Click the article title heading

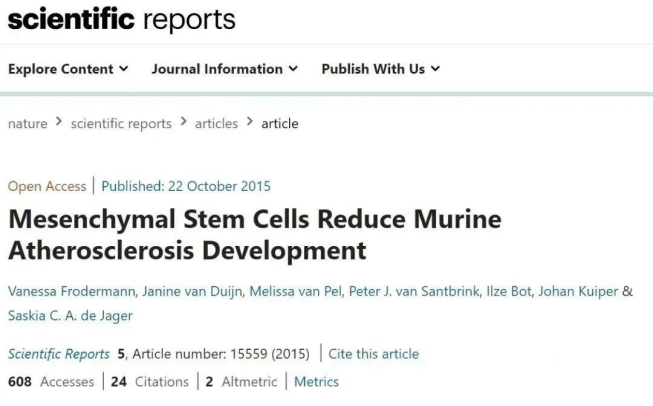click(x=254, y=233)
